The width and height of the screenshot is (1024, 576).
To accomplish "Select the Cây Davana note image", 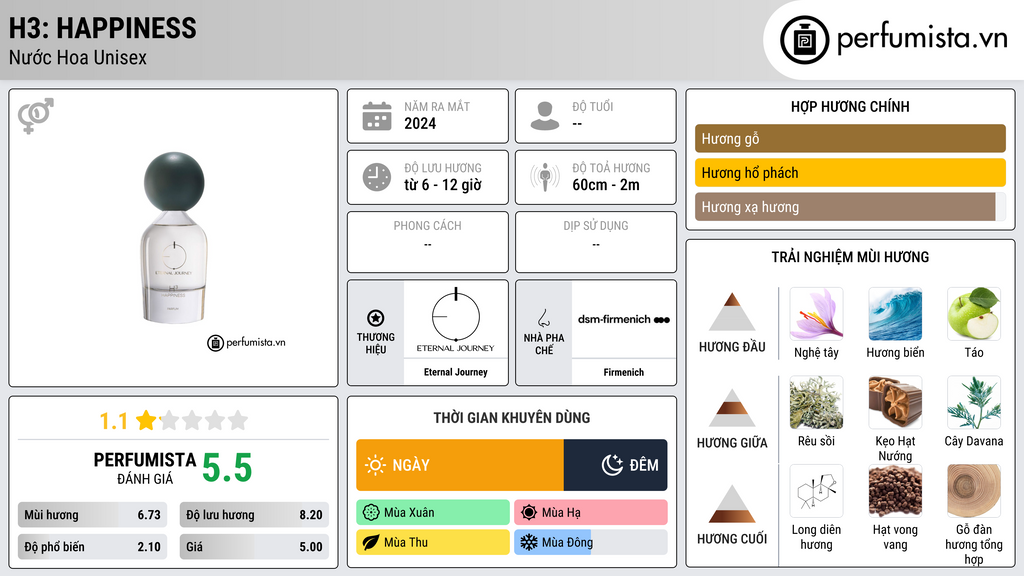I will coord(974,402).
